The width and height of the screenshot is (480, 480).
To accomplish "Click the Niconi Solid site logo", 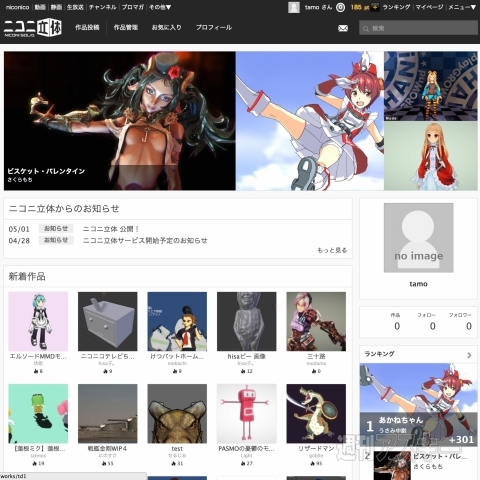I will tap(33, 27).
